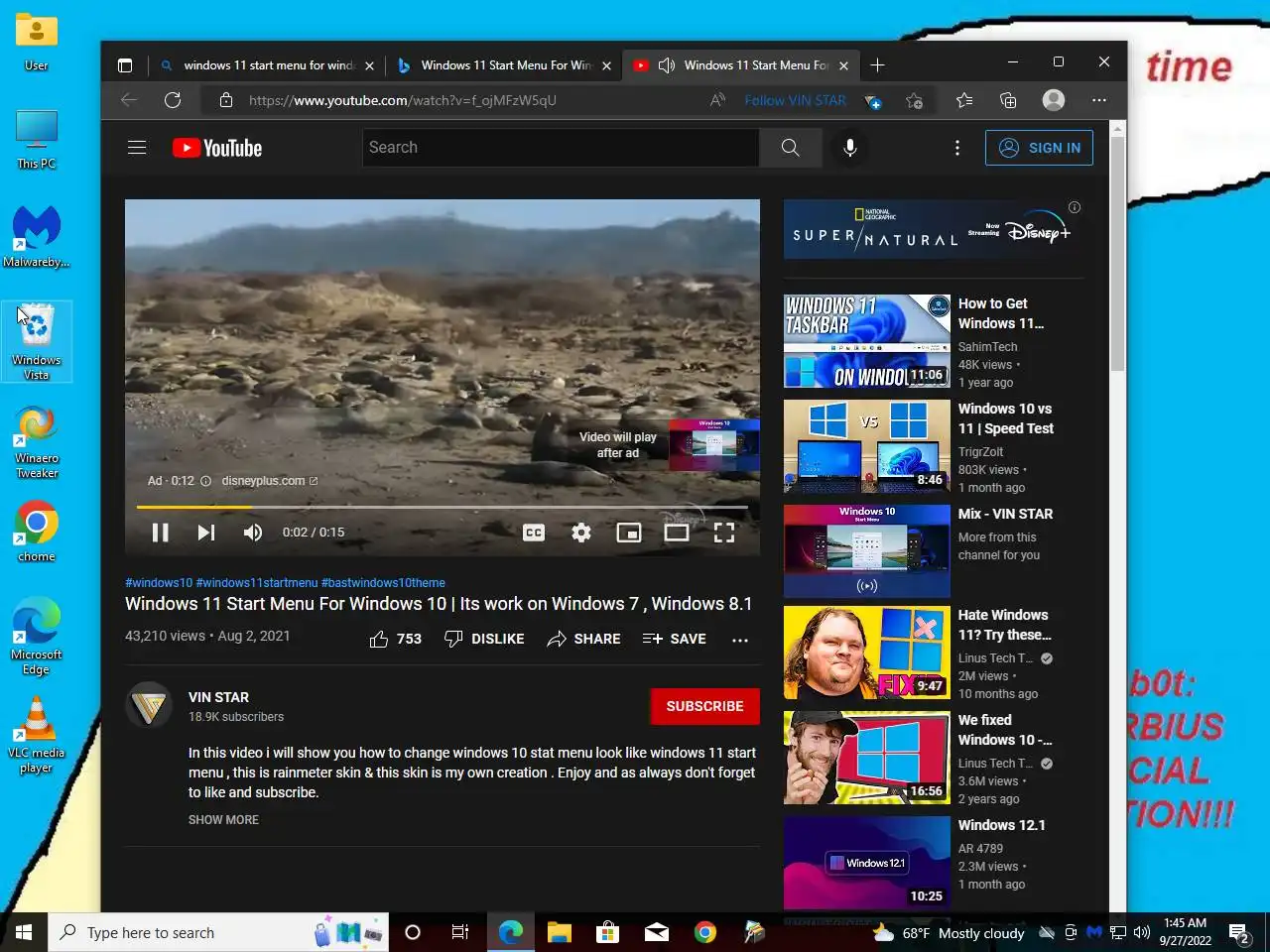Open File Explorer from taskbar
This screenshot has width=1270, height=952.
[x=560, y=932]
